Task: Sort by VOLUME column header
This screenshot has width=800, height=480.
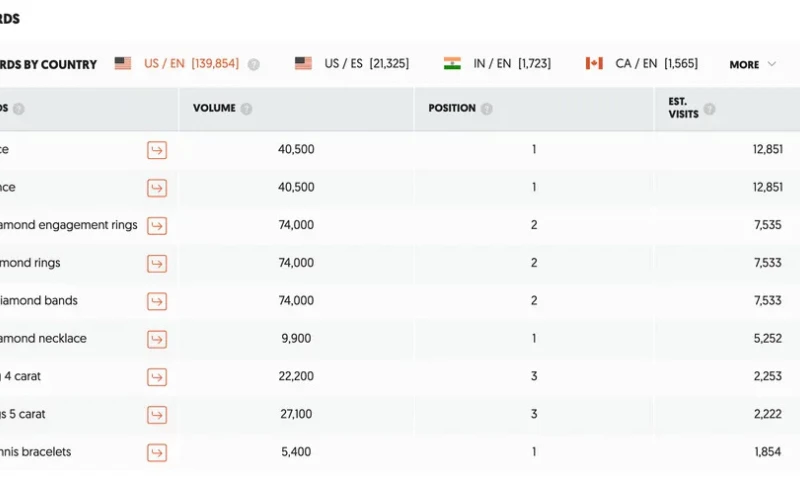Action: click(214, 108)
